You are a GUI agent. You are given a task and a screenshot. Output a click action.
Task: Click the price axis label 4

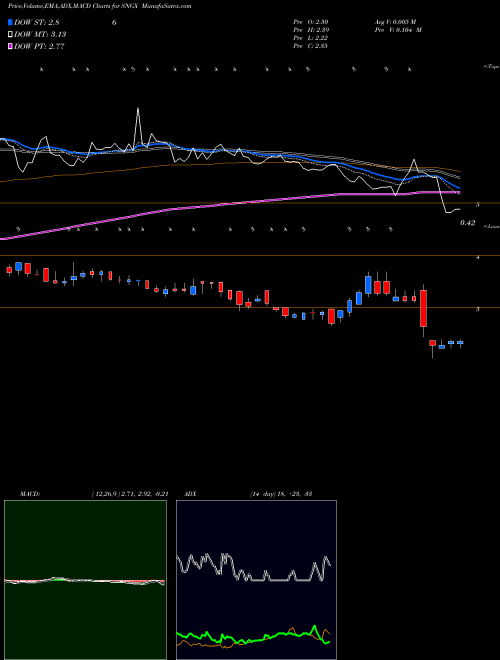click(x=478, y=258)
